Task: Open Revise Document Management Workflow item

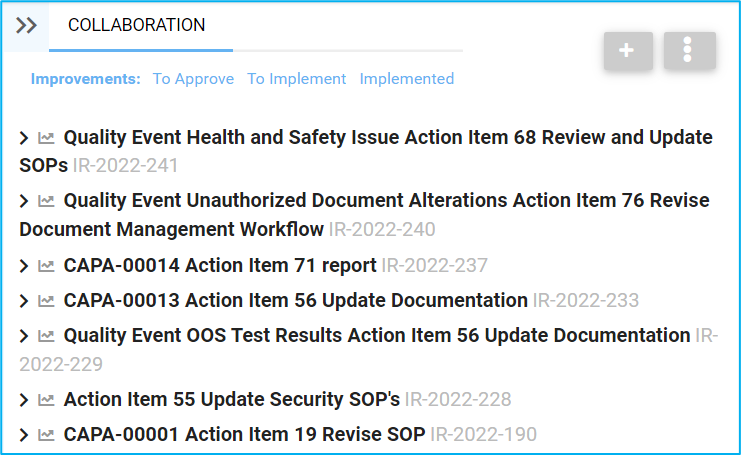Action: (x=171, y=229)
